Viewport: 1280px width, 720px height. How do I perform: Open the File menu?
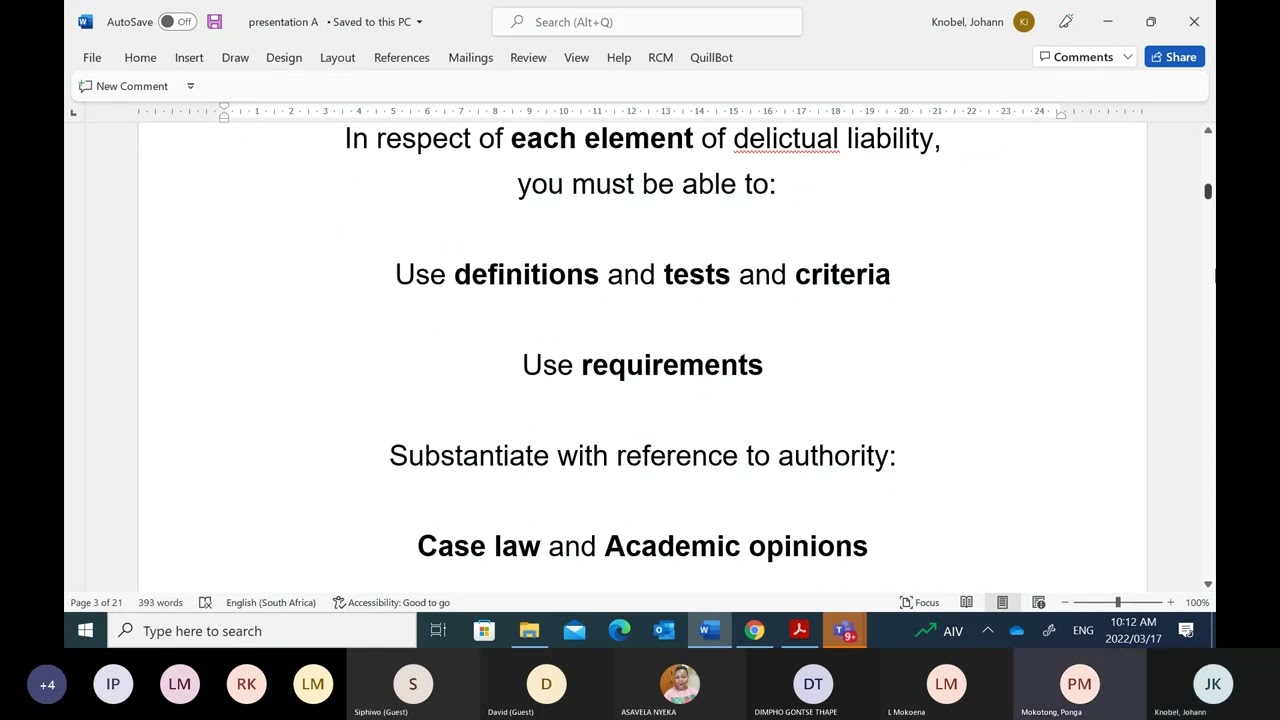pyautogui.click(x=92, y=57)
